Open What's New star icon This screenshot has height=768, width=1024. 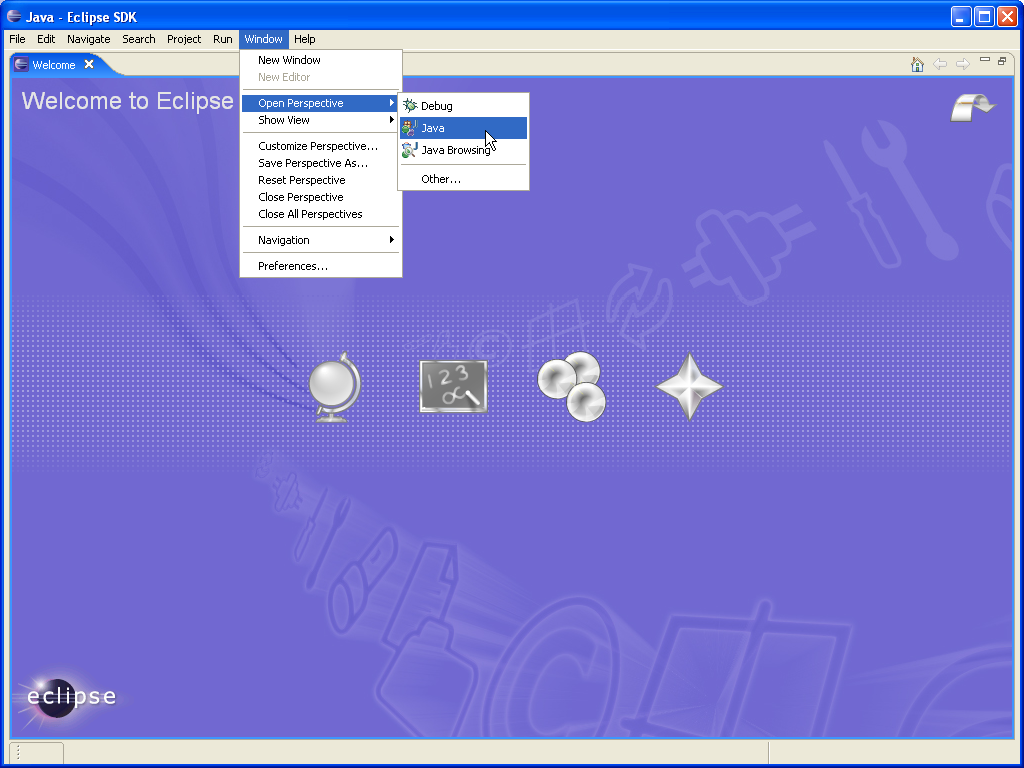point(689,386)
